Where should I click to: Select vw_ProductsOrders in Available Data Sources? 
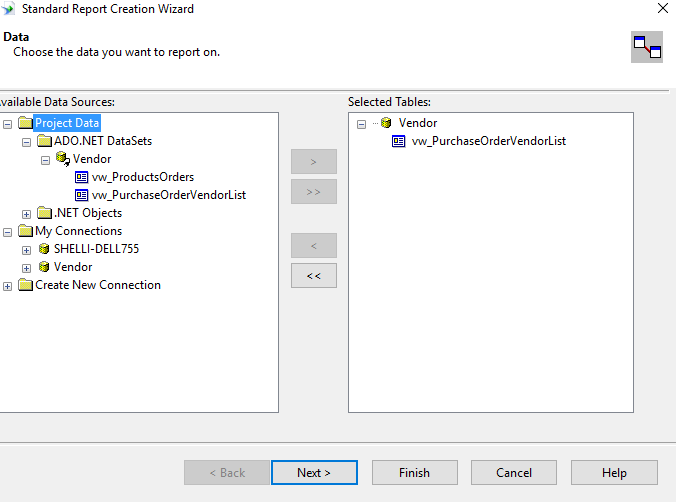[x=143, y=177]
